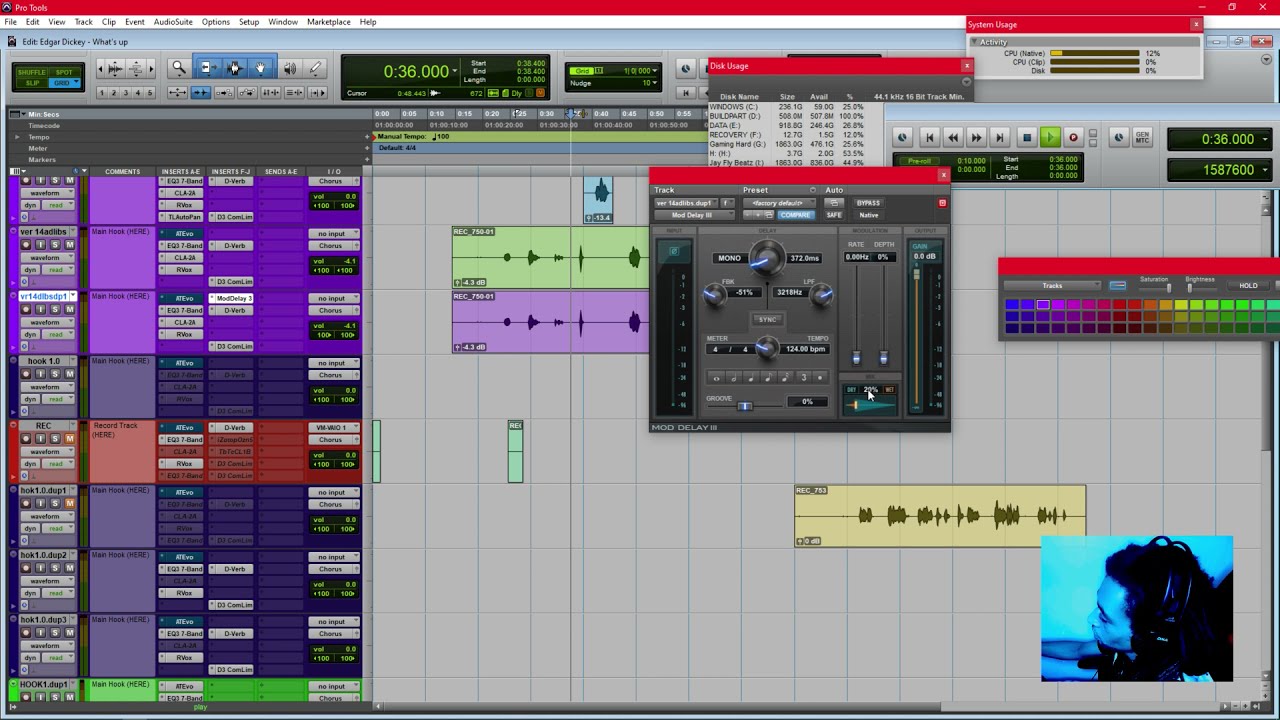Open factory default preset dropdown
Image resolution: width=1280 pixels, height=720 pixels.
pos(778,203)
